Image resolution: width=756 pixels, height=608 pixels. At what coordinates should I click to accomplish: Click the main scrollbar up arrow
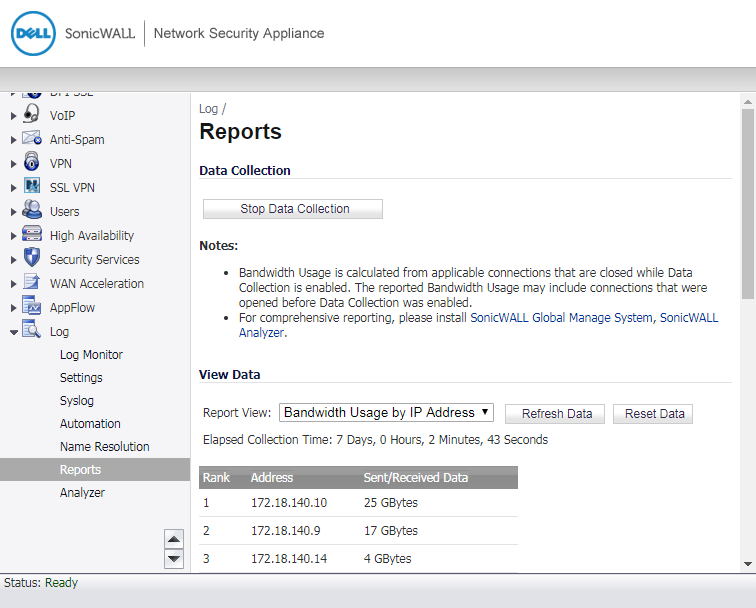click(x=748, y=102)
